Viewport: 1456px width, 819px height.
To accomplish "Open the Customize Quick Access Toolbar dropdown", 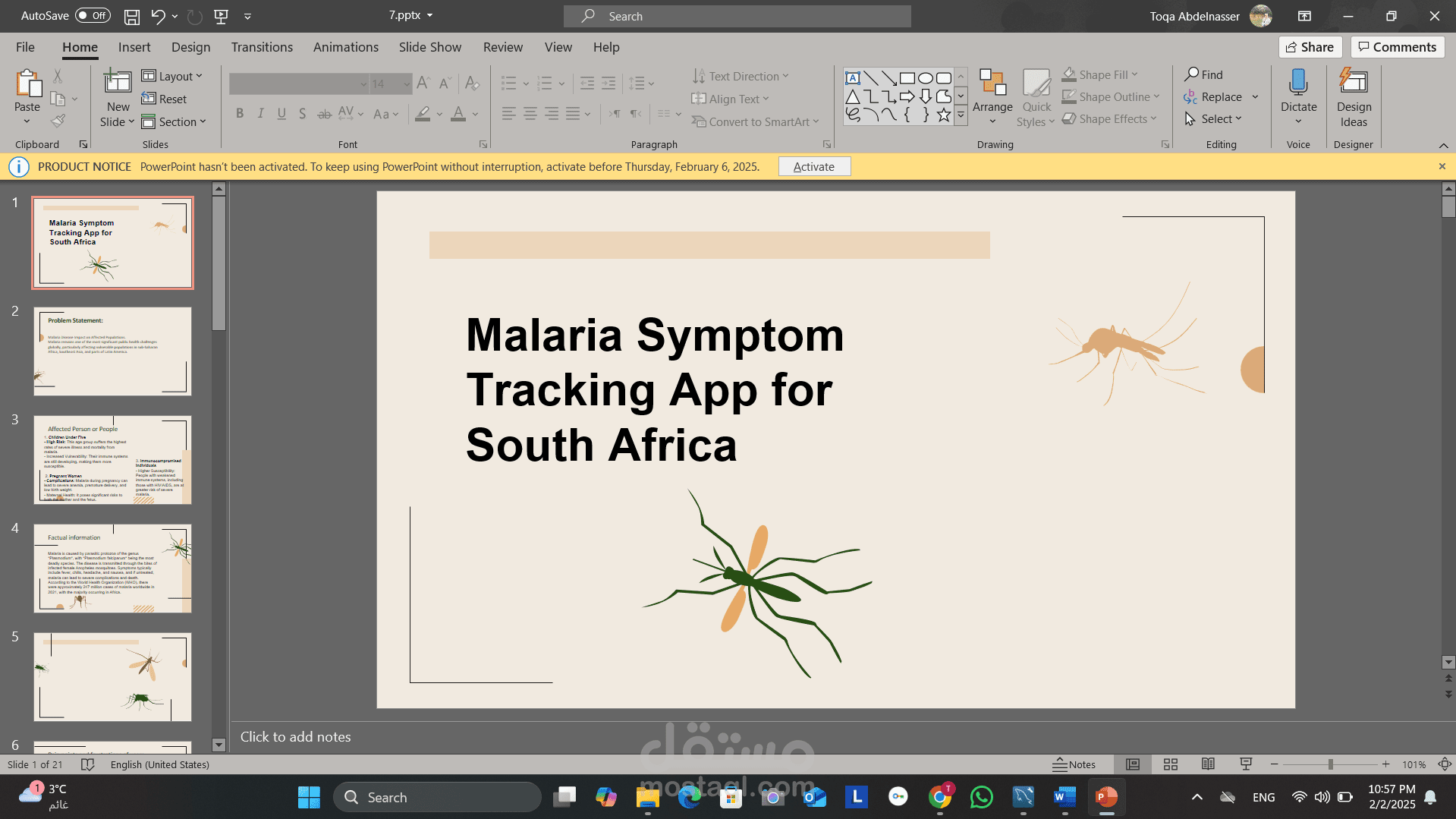I will pos(247,16).
